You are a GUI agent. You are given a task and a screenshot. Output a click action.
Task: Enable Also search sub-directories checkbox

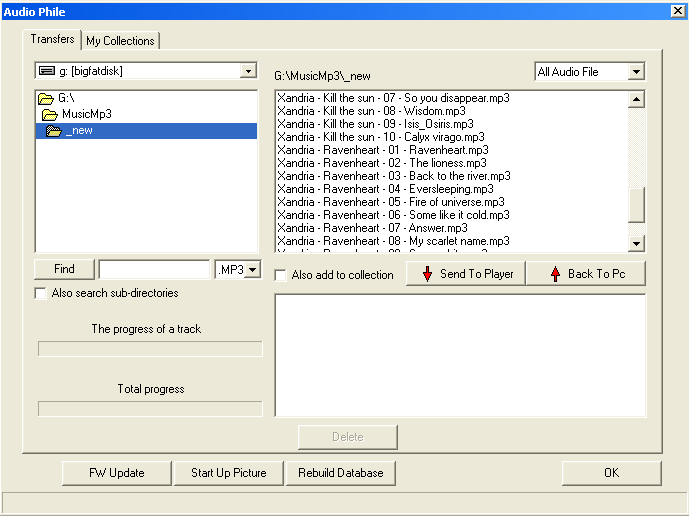pyautogui.click(x=40, y=294)
